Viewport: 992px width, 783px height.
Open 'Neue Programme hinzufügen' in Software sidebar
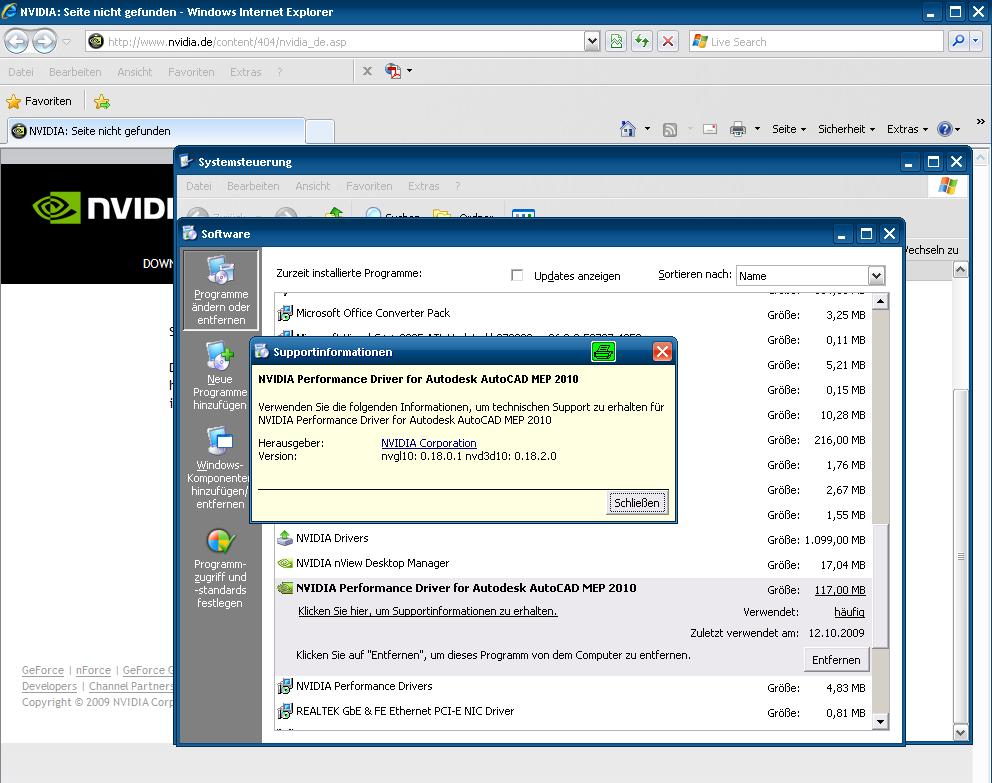(x=220, y=376)
